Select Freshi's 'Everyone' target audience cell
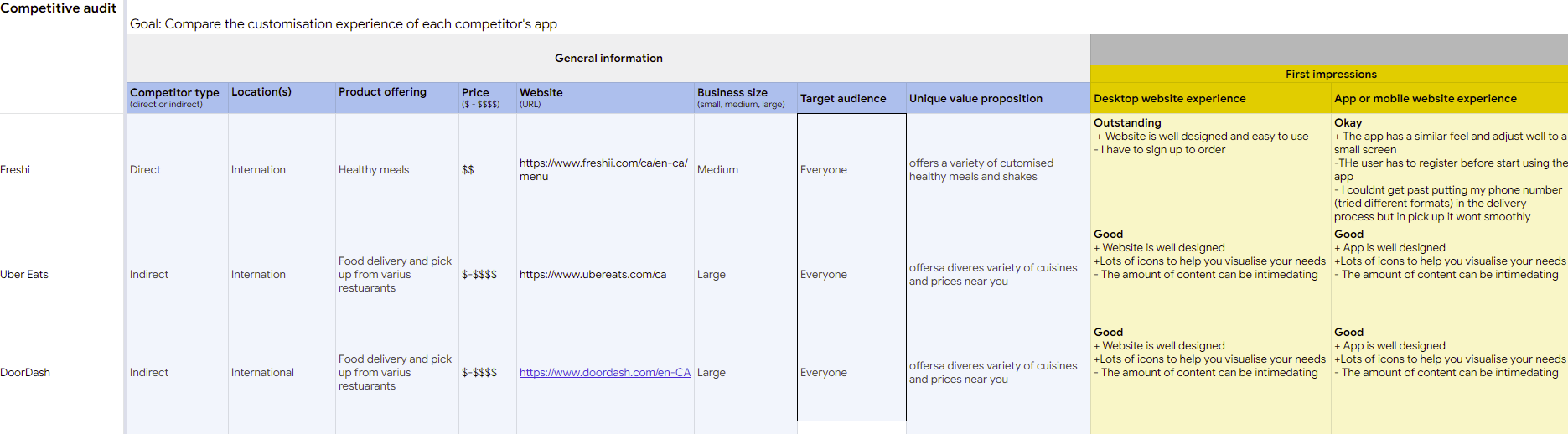 (851, 169)
